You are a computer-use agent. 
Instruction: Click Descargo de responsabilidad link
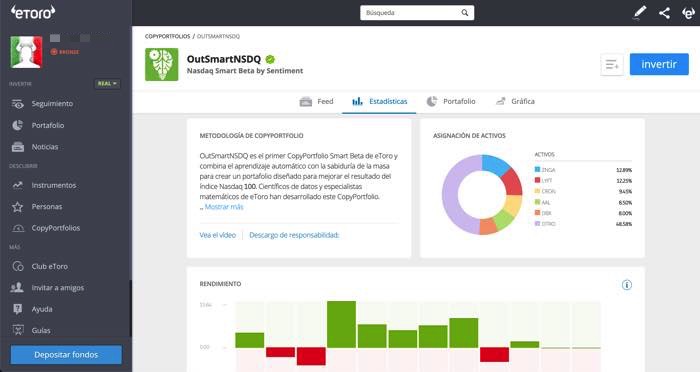tap(294, 235)
